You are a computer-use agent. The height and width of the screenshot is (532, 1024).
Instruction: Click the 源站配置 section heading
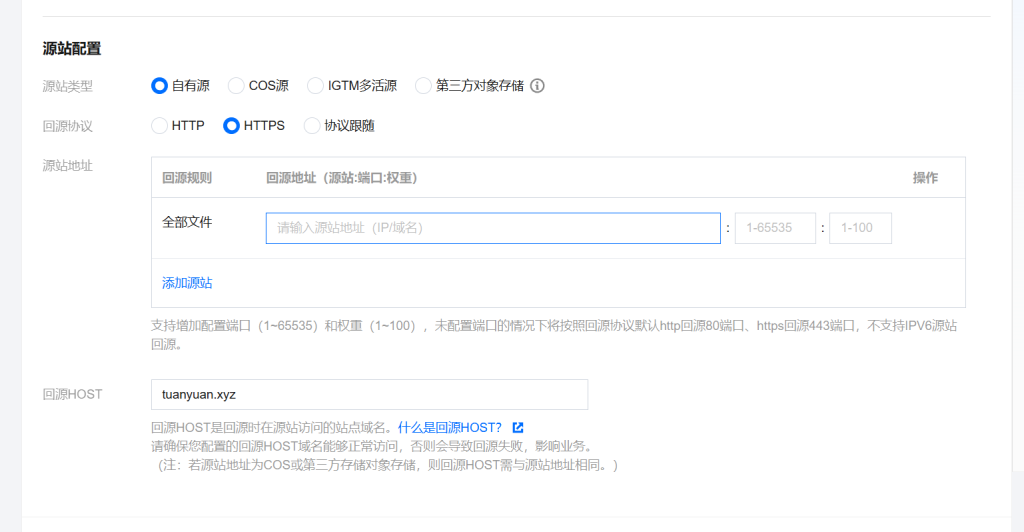[x=72, y=48]
